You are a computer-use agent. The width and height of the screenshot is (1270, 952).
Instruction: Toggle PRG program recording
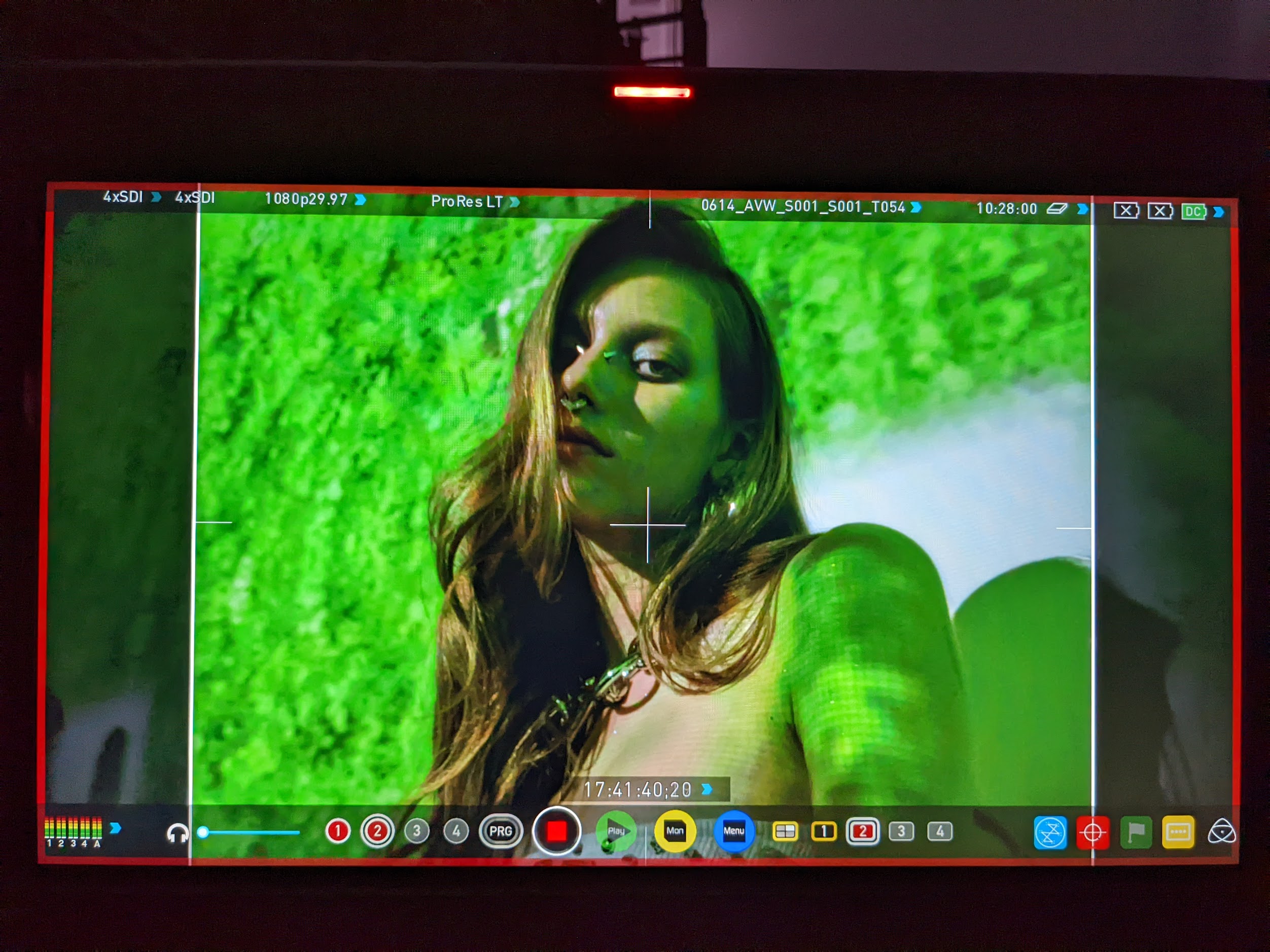(x=501, y=831)
